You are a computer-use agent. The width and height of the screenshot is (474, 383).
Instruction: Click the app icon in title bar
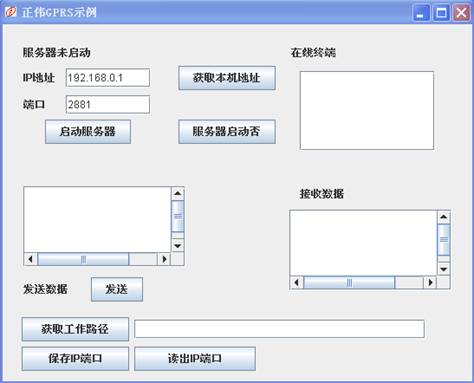(10, 12)
